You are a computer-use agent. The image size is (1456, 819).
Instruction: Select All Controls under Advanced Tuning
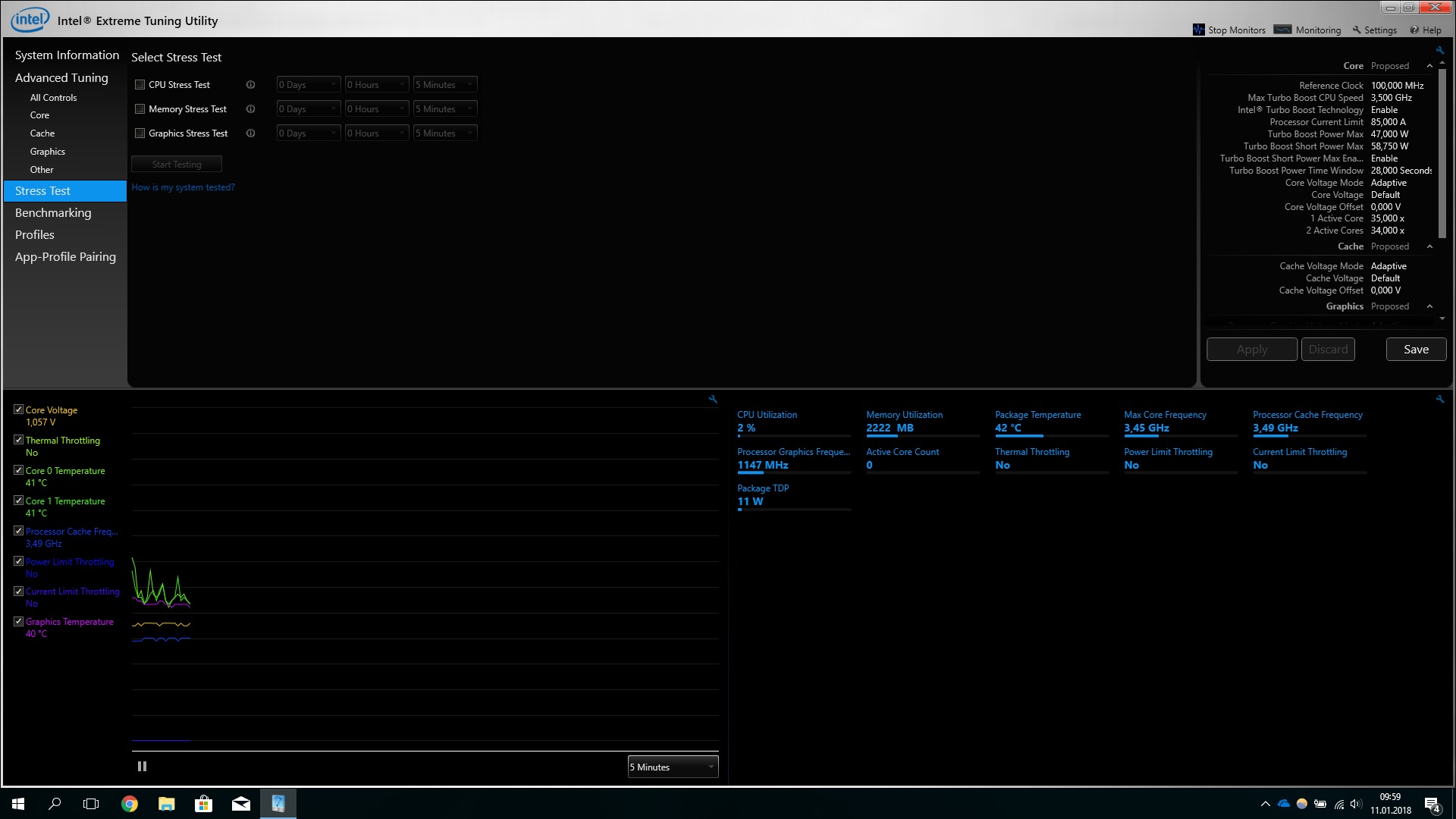pos(53,98)
